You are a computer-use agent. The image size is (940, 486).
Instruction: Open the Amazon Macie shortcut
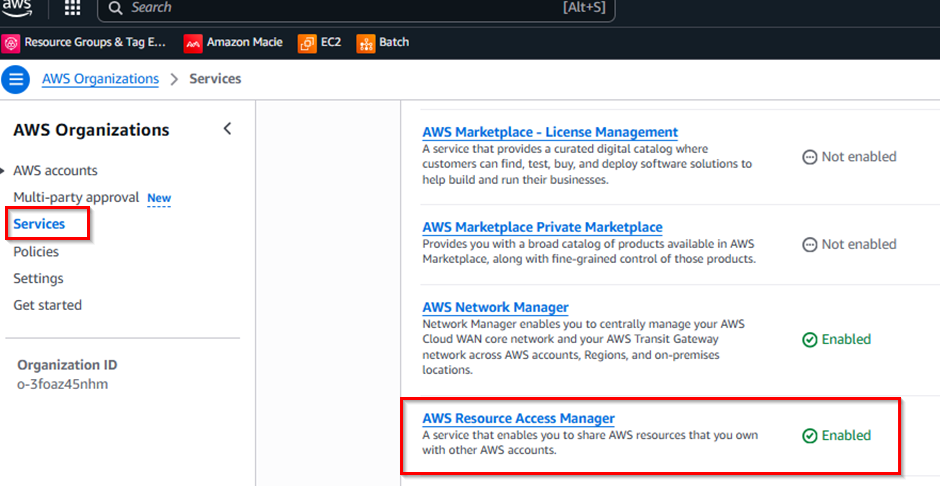pyautogui.click(x=245, y=43)
